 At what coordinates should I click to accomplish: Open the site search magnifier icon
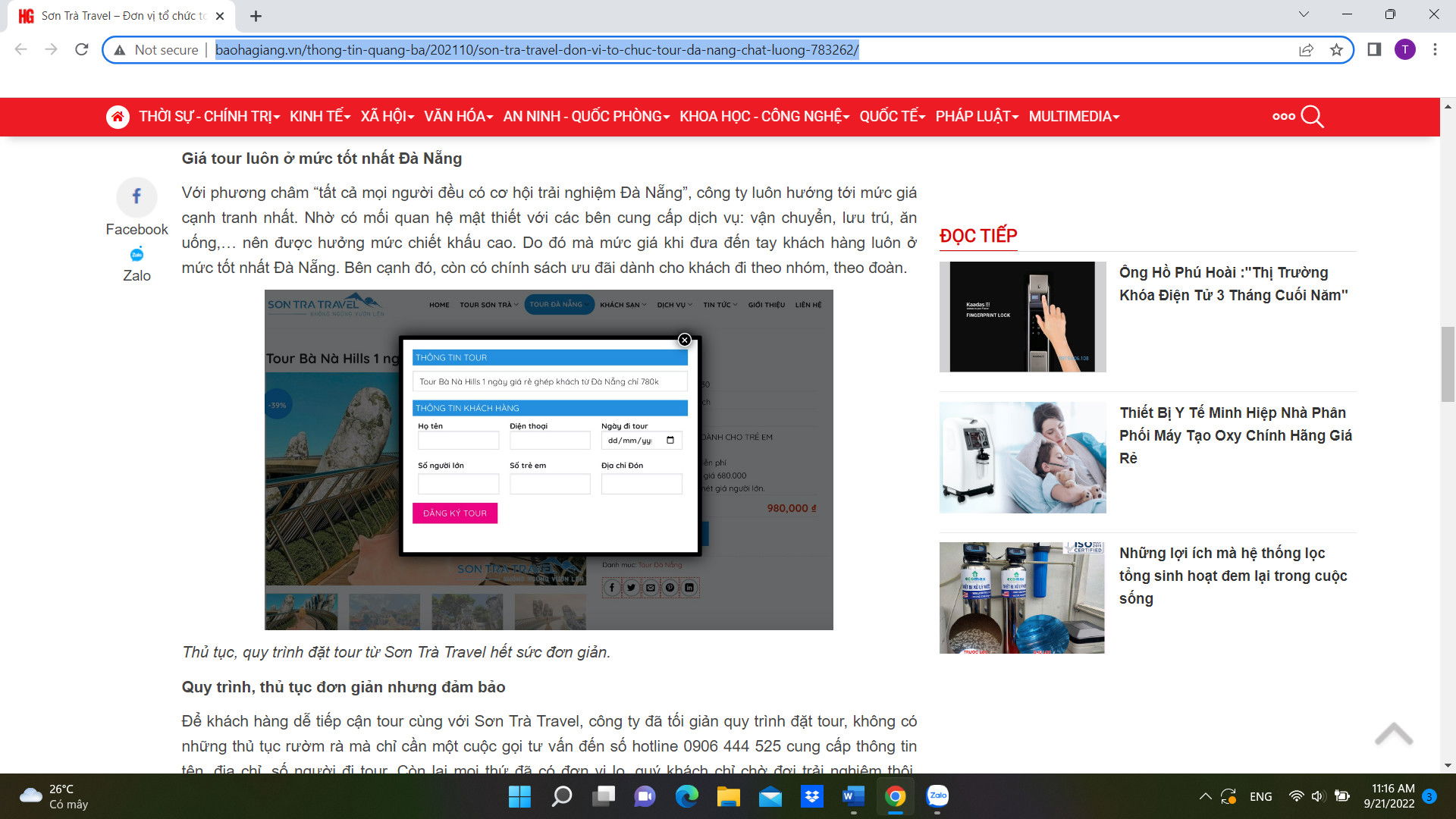click(x=1312, y=117)
